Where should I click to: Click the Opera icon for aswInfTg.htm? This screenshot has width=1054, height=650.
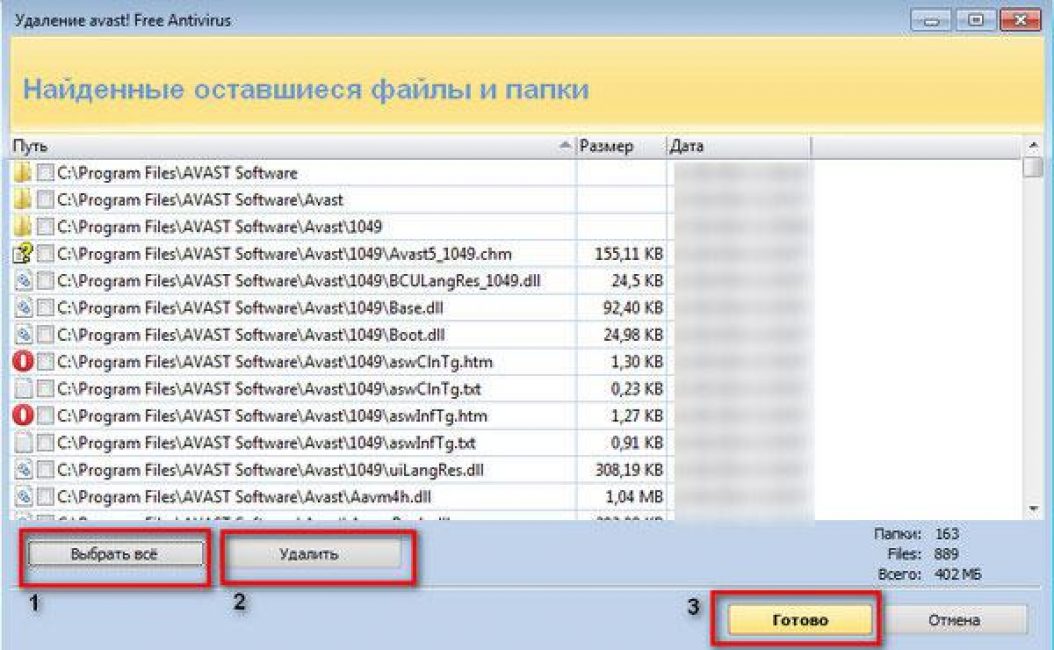(23, 415)
